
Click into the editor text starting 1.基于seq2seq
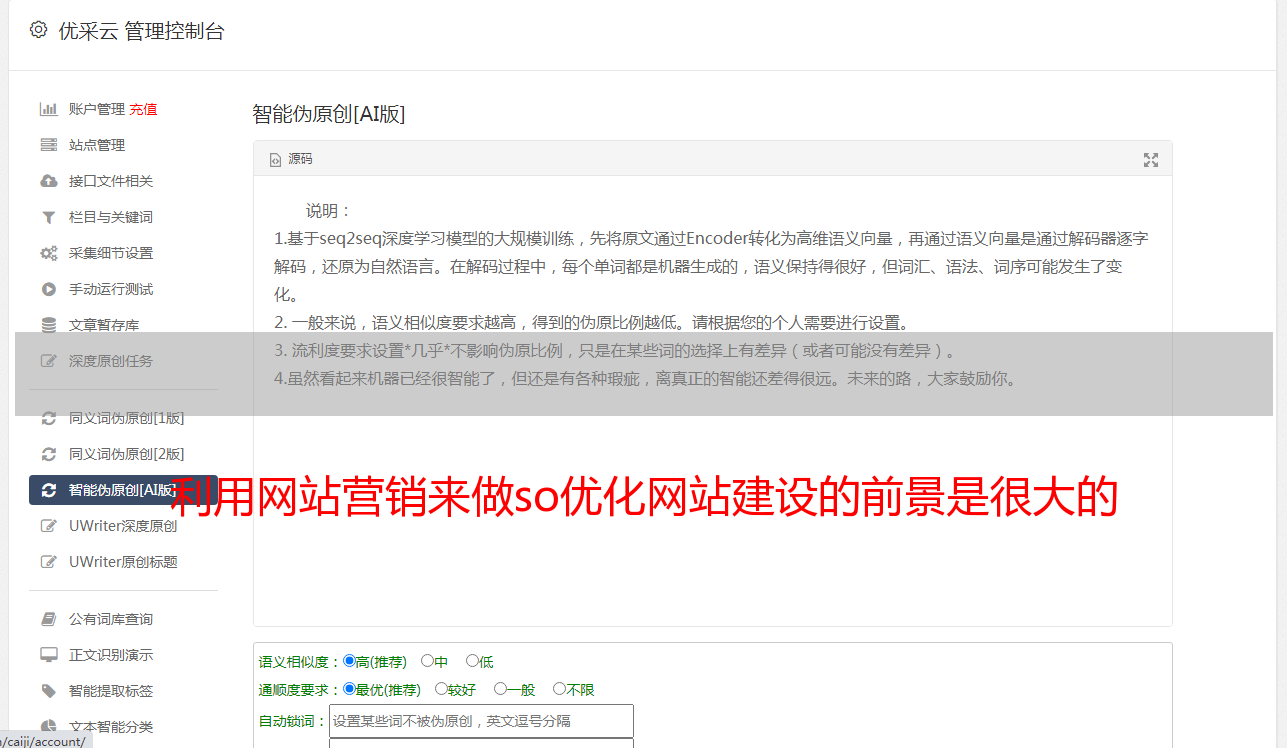pyautogui.click(x=711, y=267)
